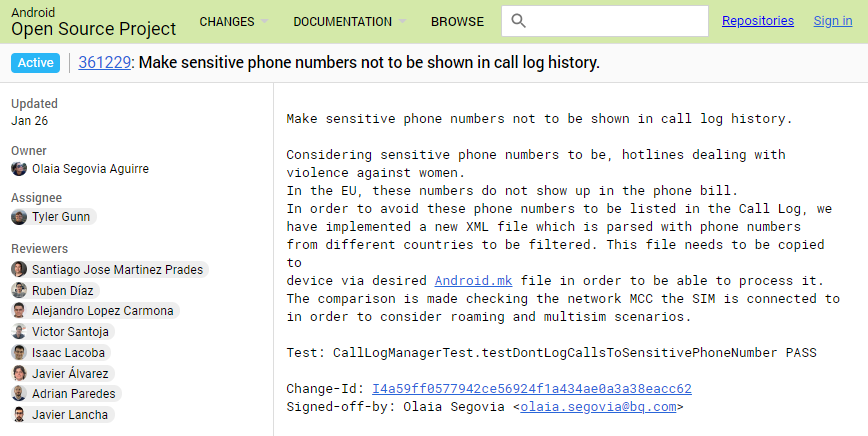Open the Change-Id I4a59ff0577942ce hash link

click(531, 388)
